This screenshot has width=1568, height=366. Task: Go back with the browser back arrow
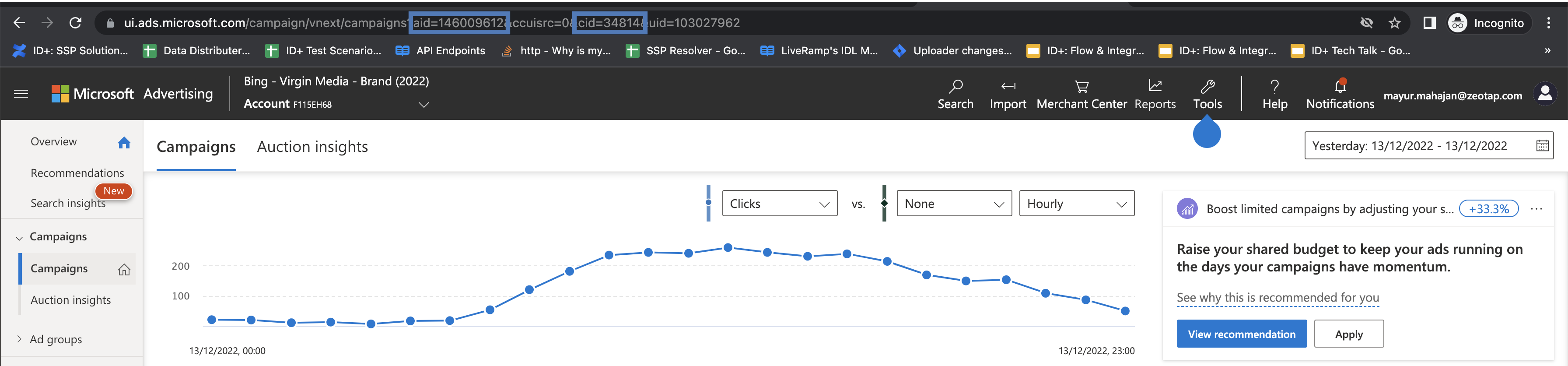pyautogui.click(x=19, y=23)
